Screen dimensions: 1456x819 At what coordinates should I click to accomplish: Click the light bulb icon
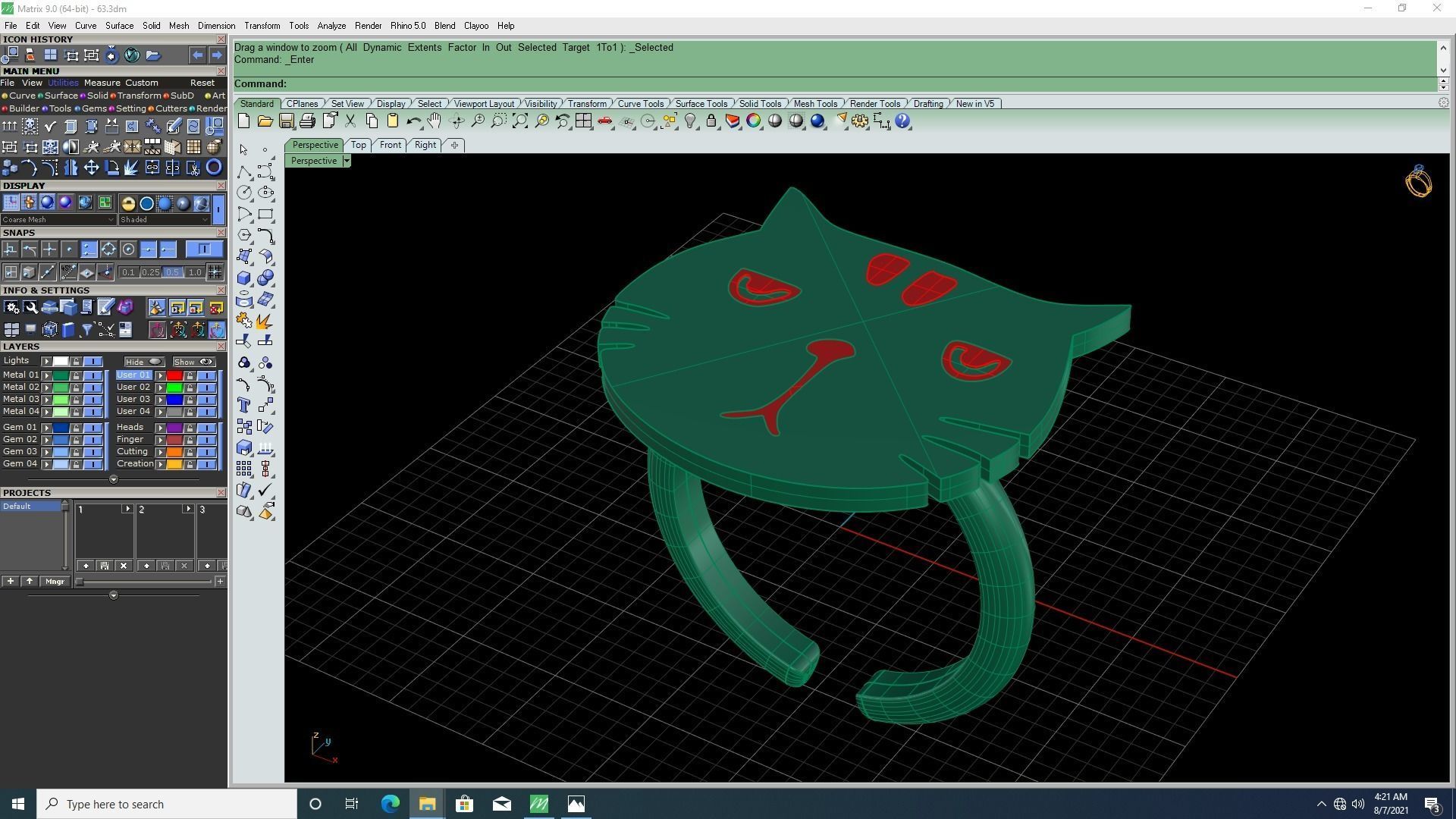[690, 121]
